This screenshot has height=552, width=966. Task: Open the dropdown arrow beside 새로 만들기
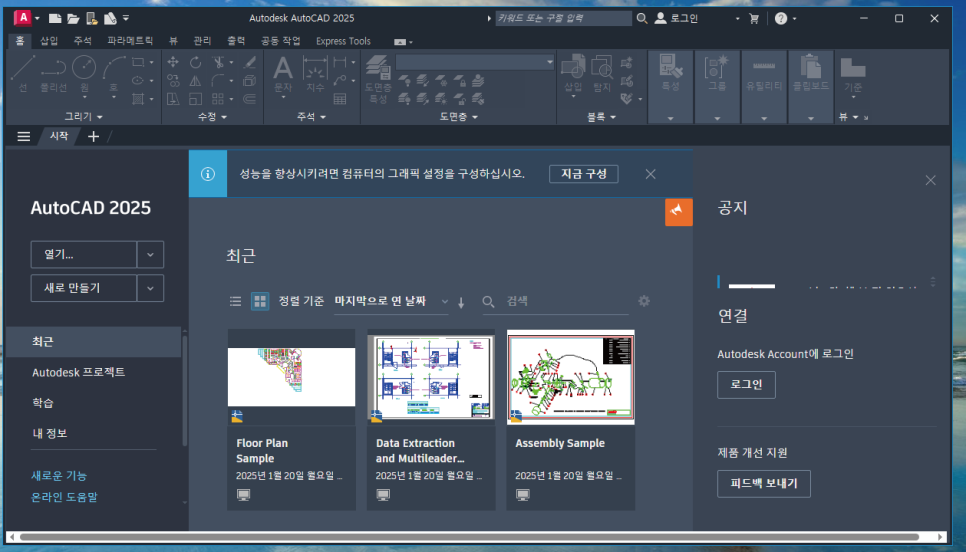(150, 288)
